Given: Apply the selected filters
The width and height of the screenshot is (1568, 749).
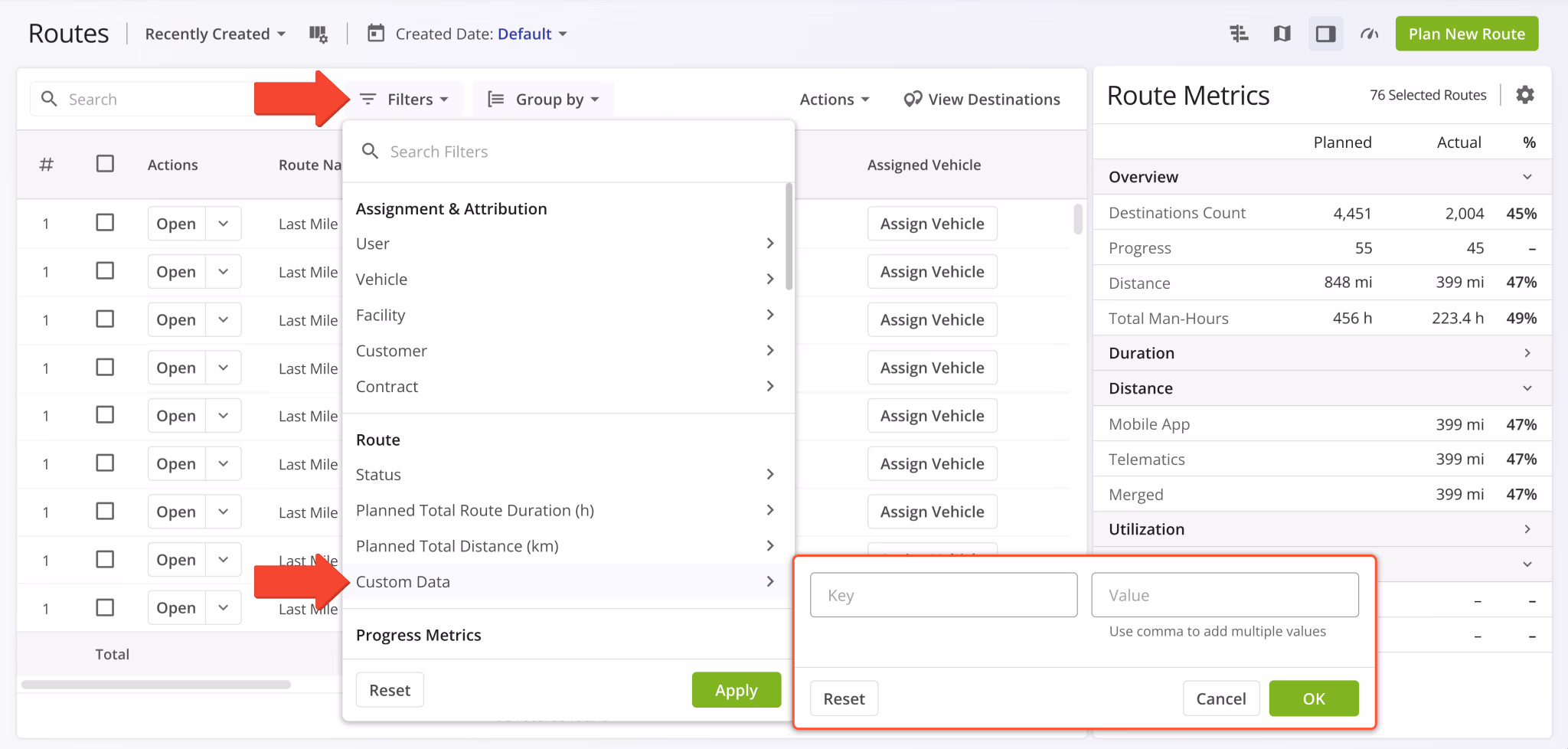Looking at the screenshot, I should tap(736, 689).
